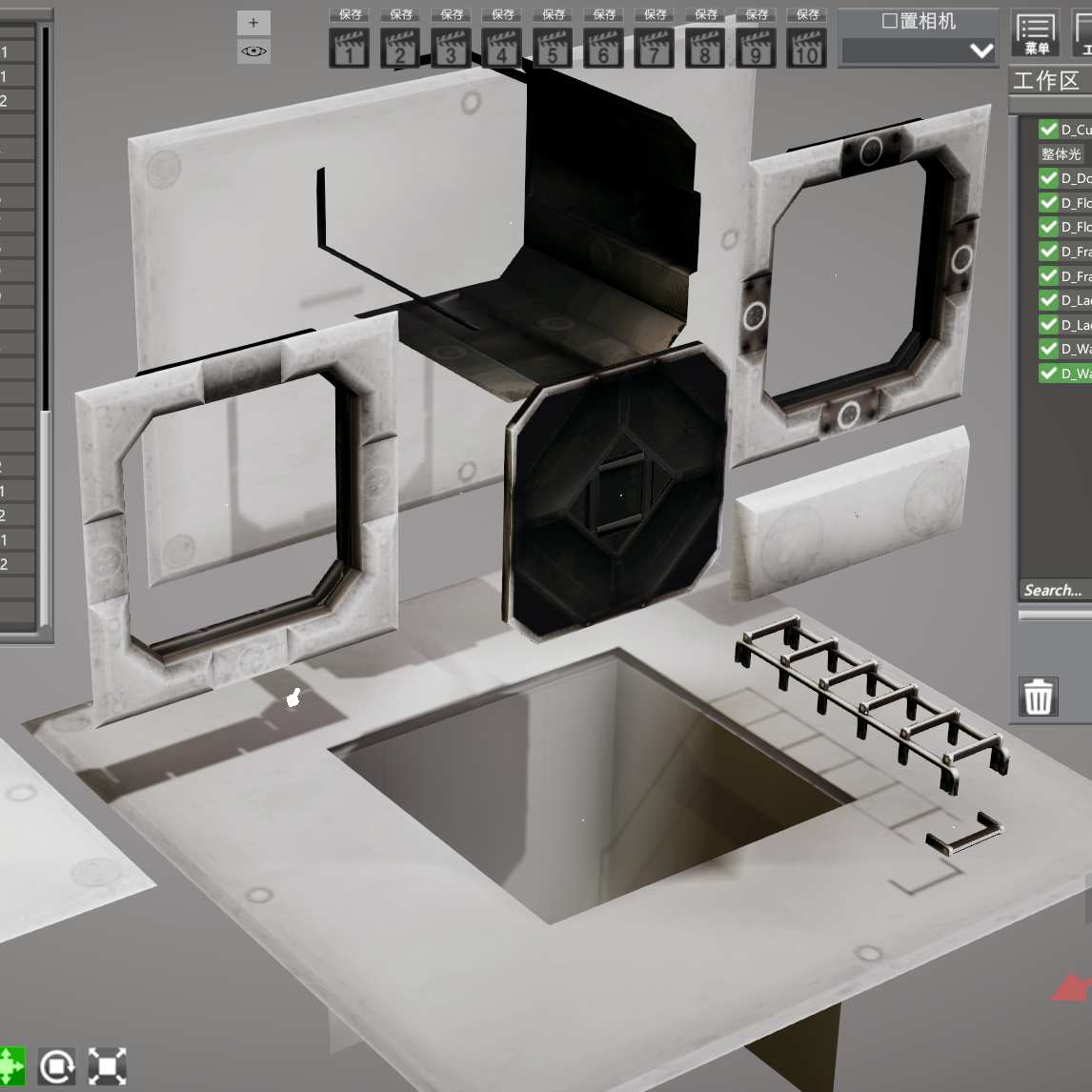Click 保存 above camera slot 9
Image resolution: width=1092 pixels, height=1092 pixels.
point(757,14)
